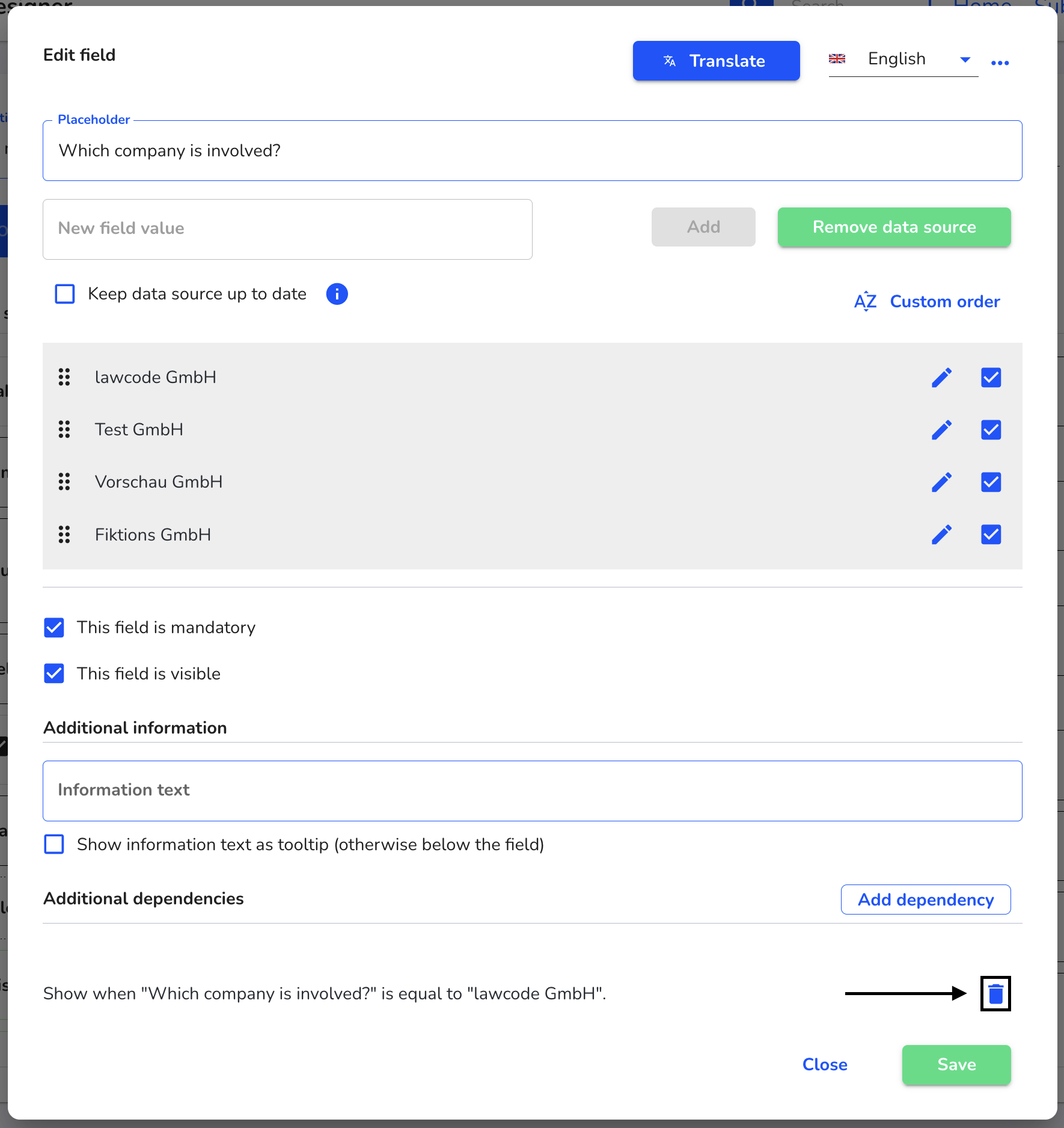
Task: Save the field changes
Action: click(956, 1064)
